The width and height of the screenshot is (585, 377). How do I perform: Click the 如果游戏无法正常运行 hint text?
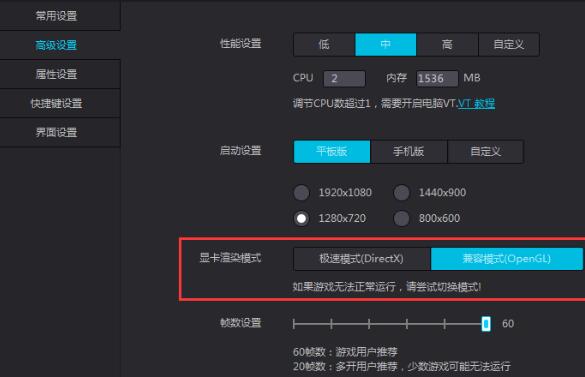coord(387,287)
